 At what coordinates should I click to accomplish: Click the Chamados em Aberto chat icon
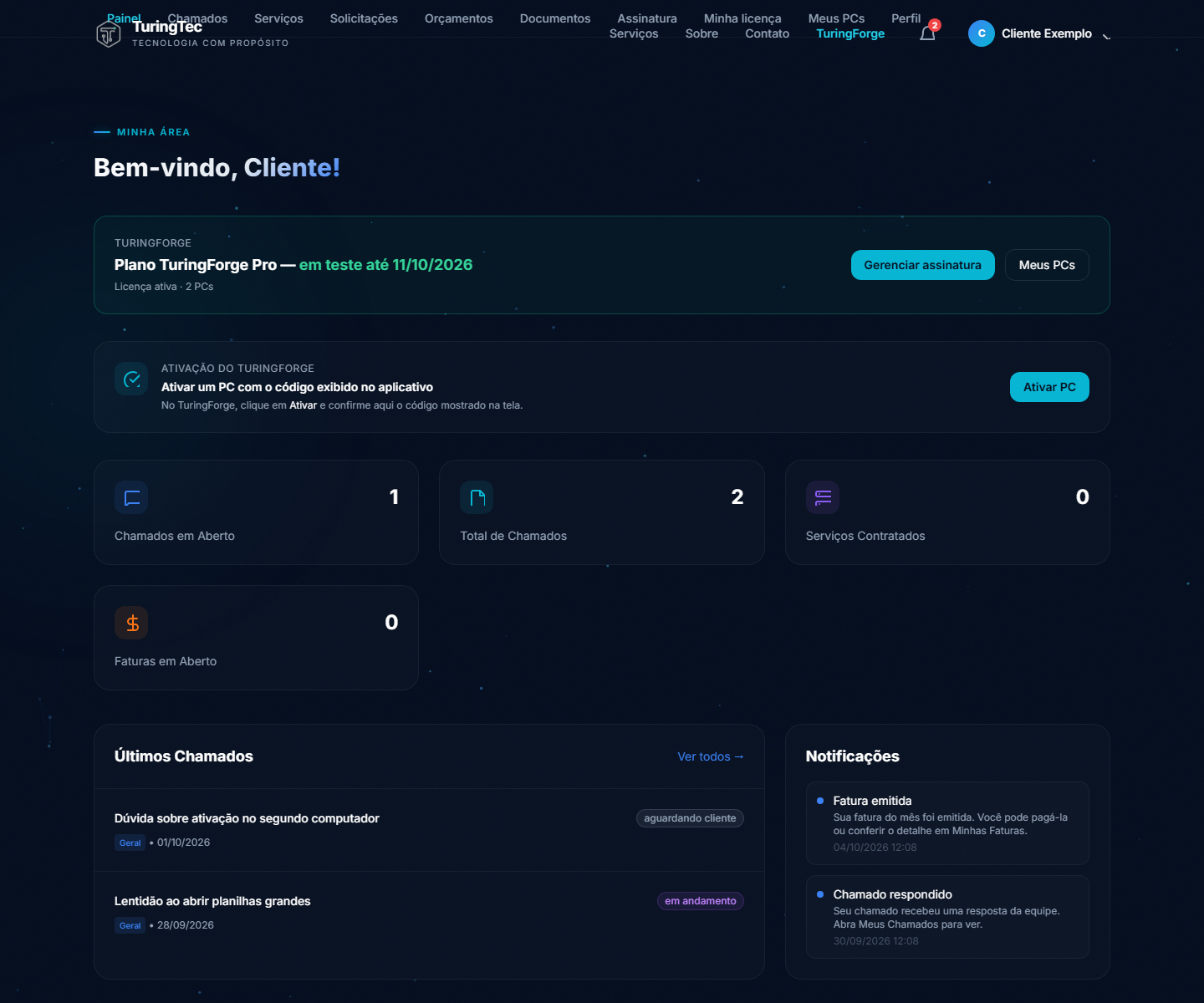pyautogui.click(x=131, y=497)
